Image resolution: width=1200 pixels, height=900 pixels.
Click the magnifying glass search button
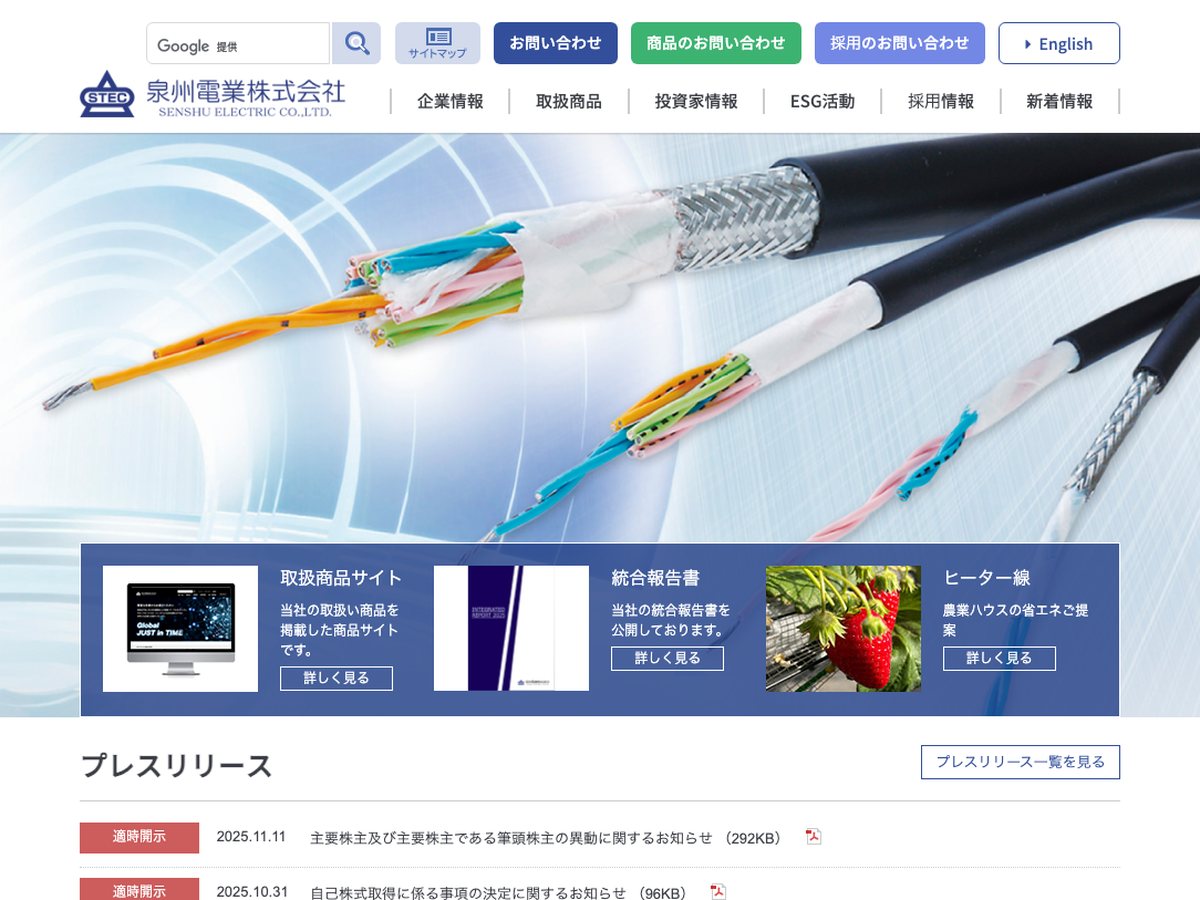(x=356, y=44)
